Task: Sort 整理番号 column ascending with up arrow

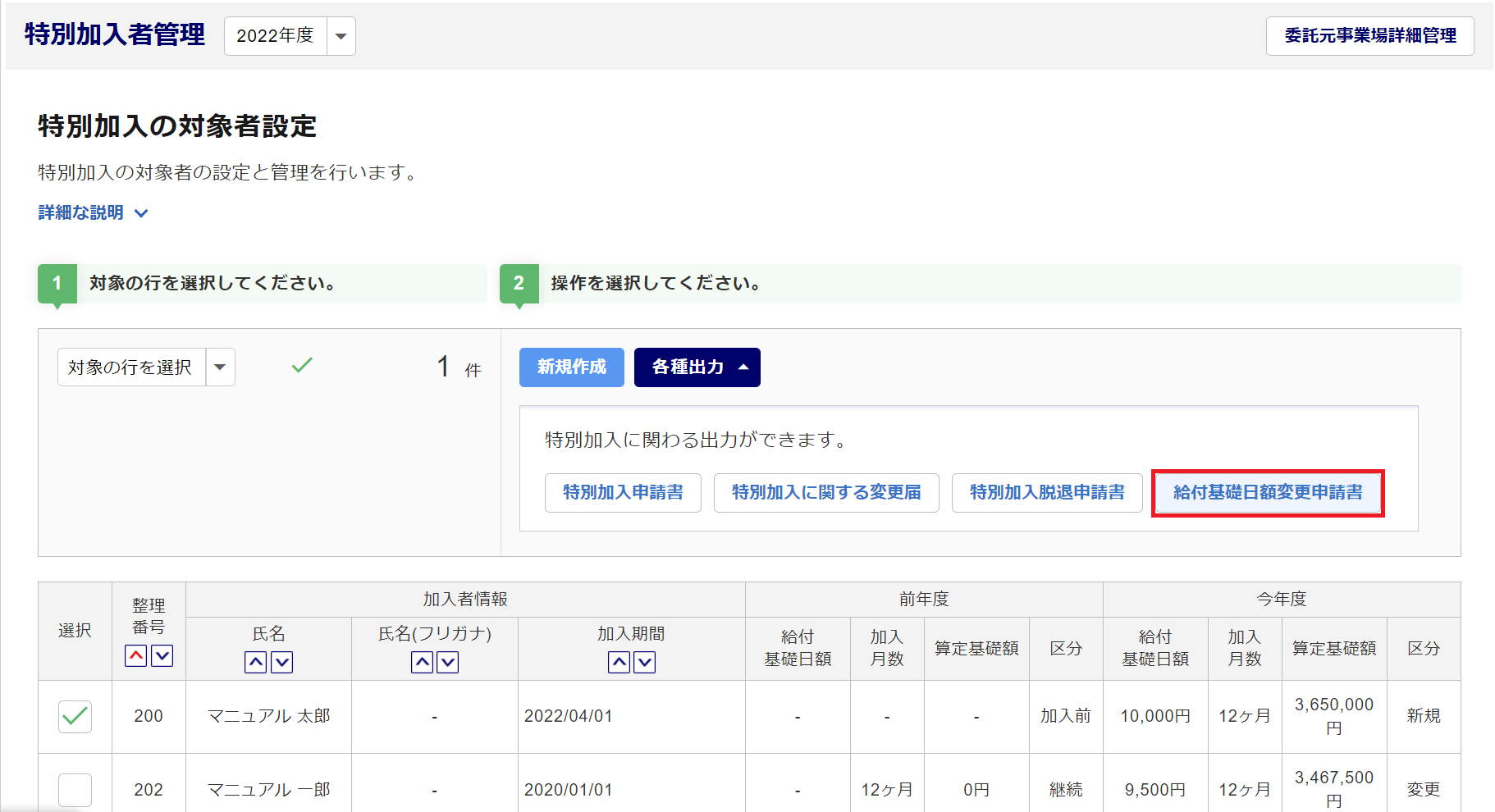Action: (136, 655)
